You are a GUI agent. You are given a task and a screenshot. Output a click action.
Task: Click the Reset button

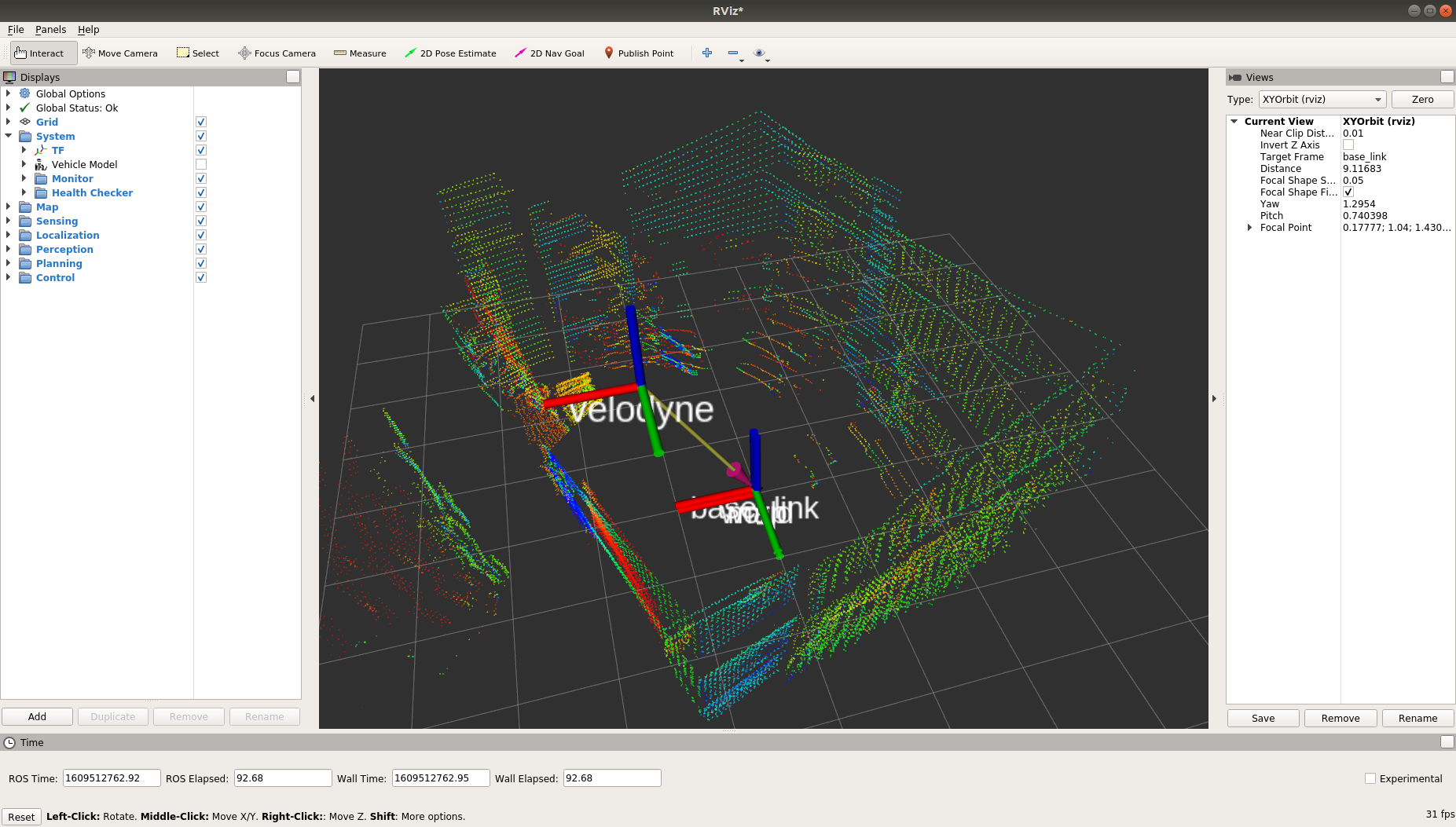(21, 816)
